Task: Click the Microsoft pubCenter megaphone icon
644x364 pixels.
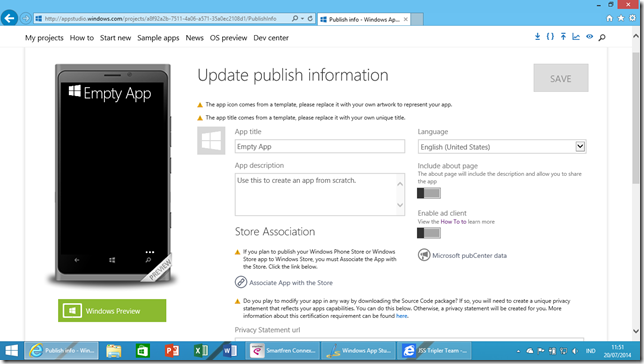Action: click(x=424, y=255)
